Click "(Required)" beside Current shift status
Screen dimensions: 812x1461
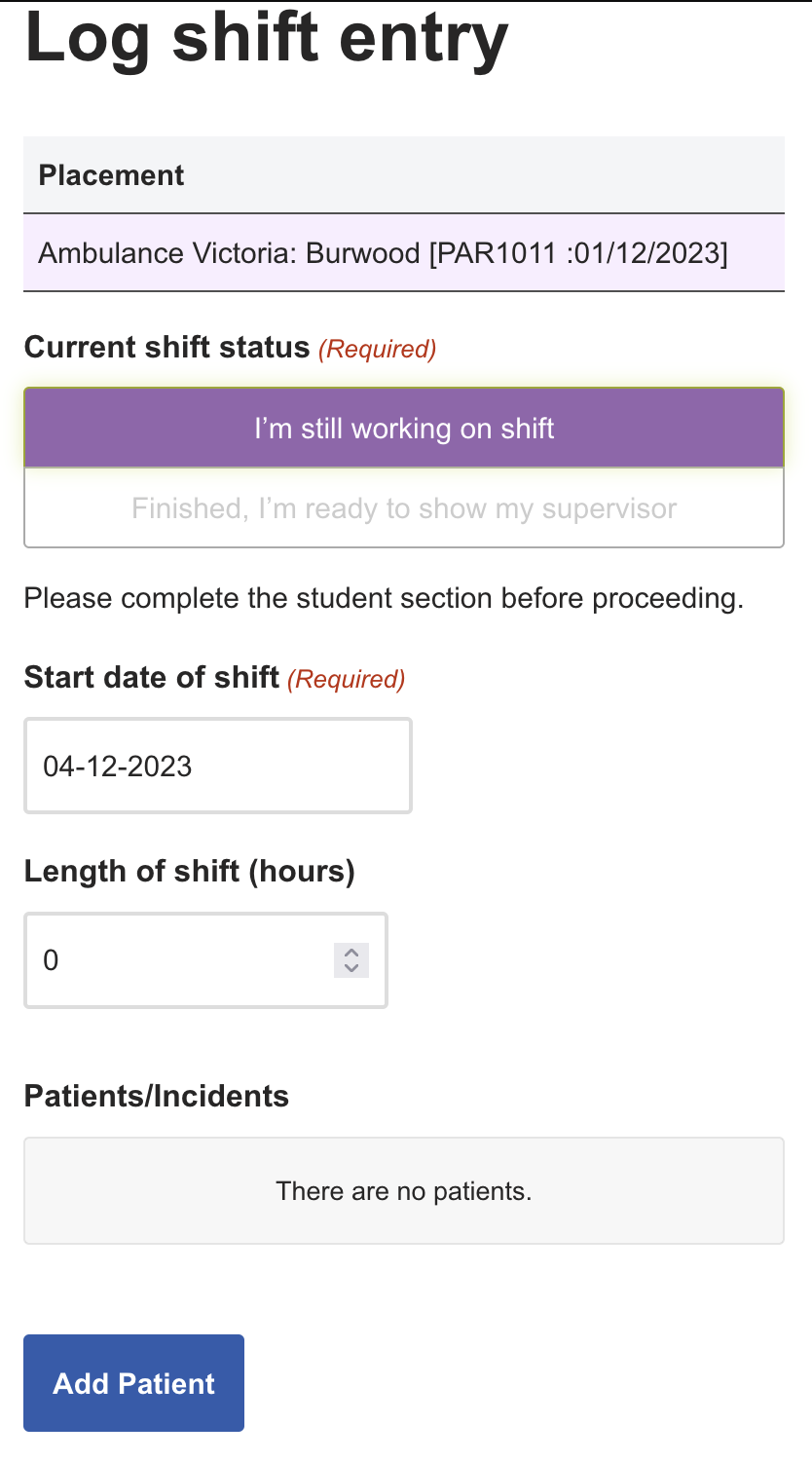point(378,349)
